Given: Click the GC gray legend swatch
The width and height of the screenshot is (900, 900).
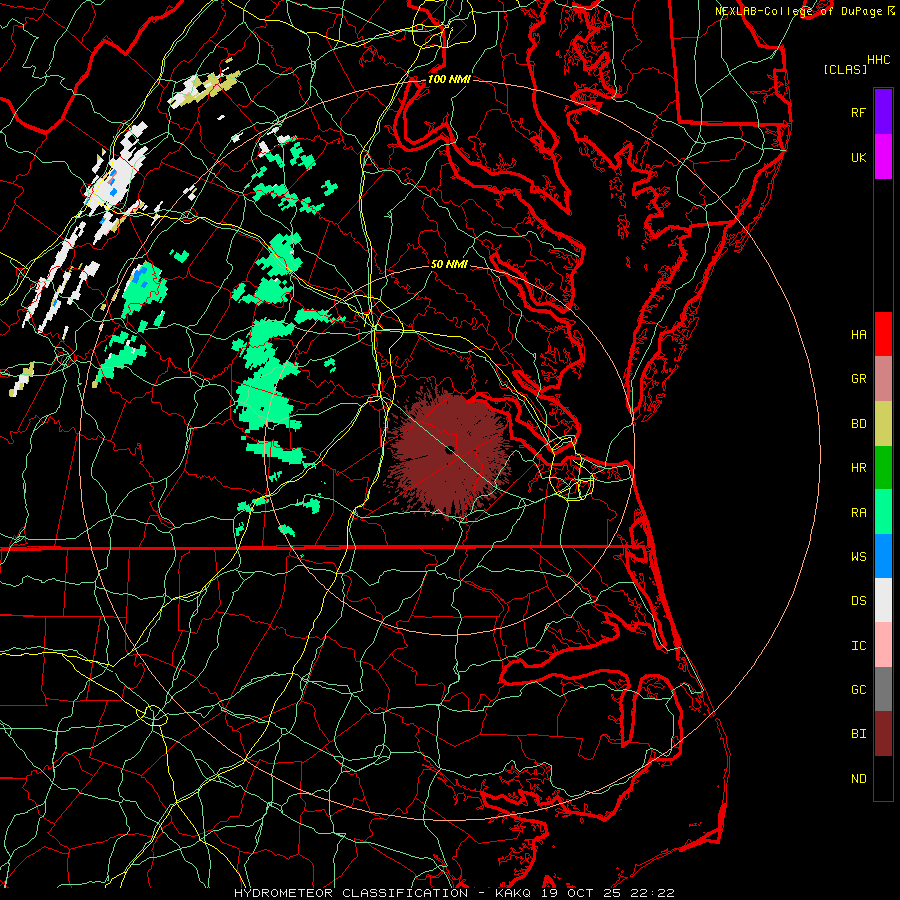Looking at the screenshot, I should pos(883,689).
